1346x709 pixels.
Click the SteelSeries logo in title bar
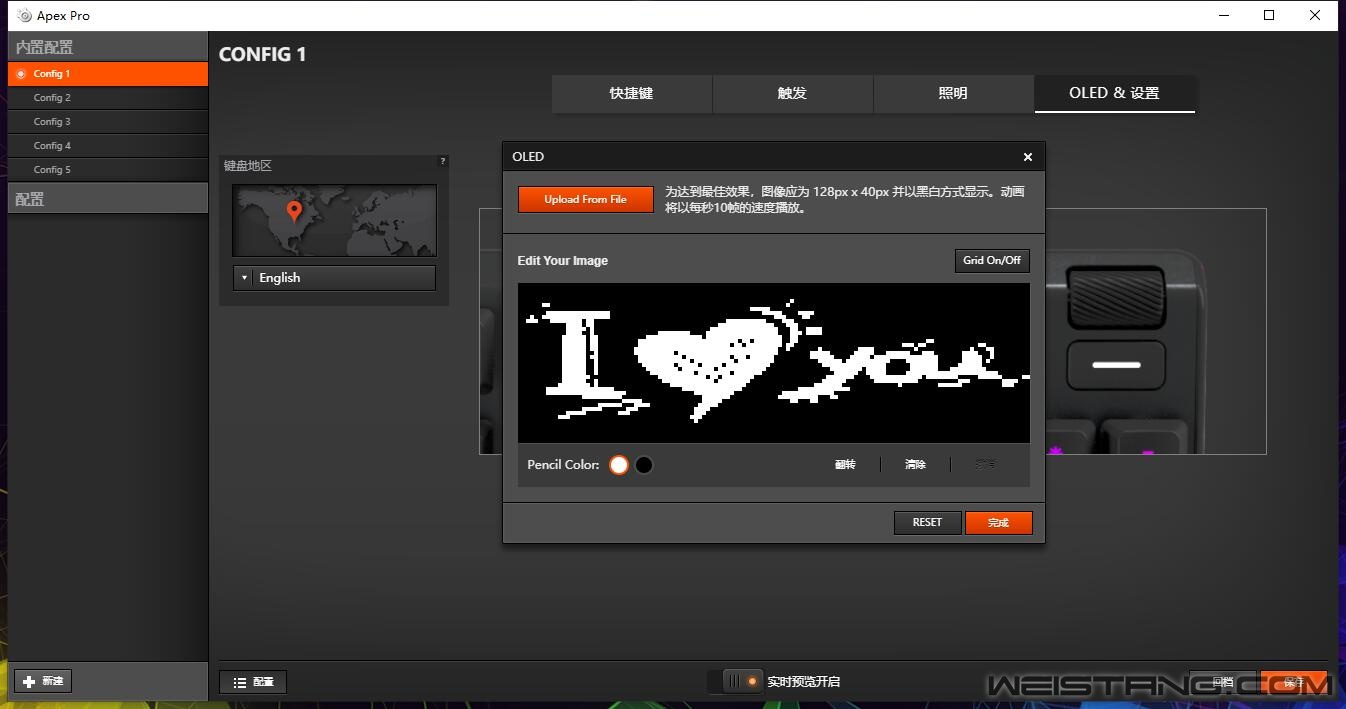24,16
